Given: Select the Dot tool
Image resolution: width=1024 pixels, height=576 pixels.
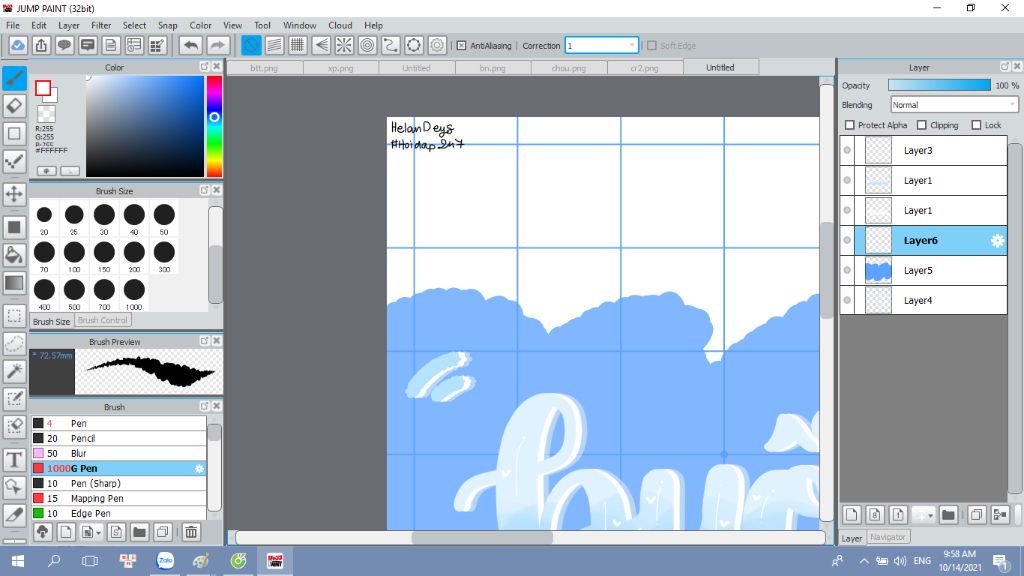Looking at the screenshot, I should pos(14,161).
